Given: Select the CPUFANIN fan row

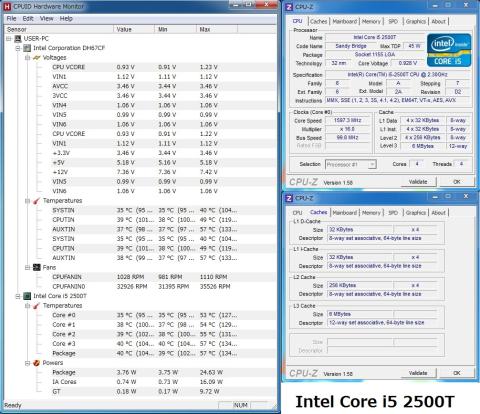Looking at the screenshot, I should click(x=140, y=277).
